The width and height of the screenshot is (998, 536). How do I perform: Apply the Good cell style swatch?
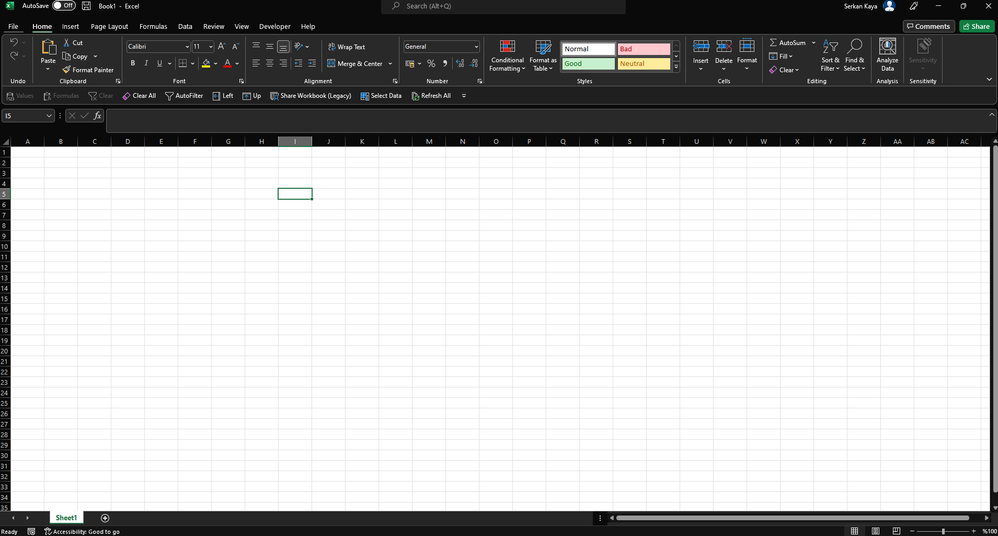(x=588, y=64)
